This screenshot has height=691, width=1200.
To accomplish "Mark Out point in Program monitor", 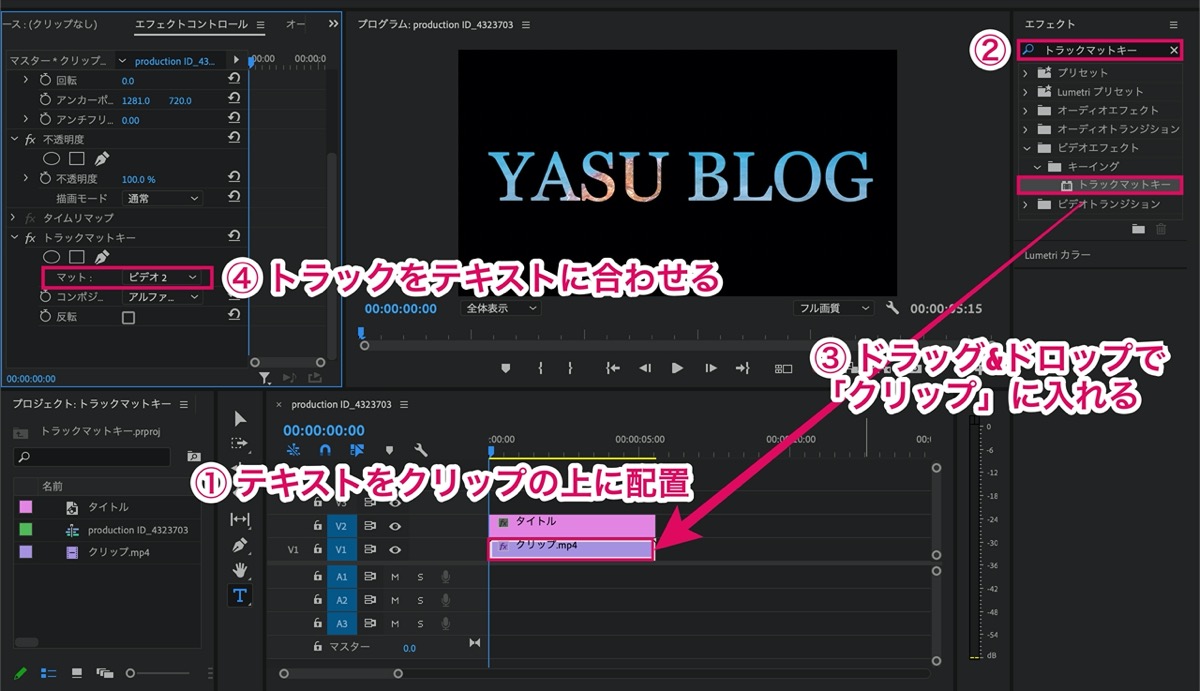I will pyautogui.click(x=570, y=368).
